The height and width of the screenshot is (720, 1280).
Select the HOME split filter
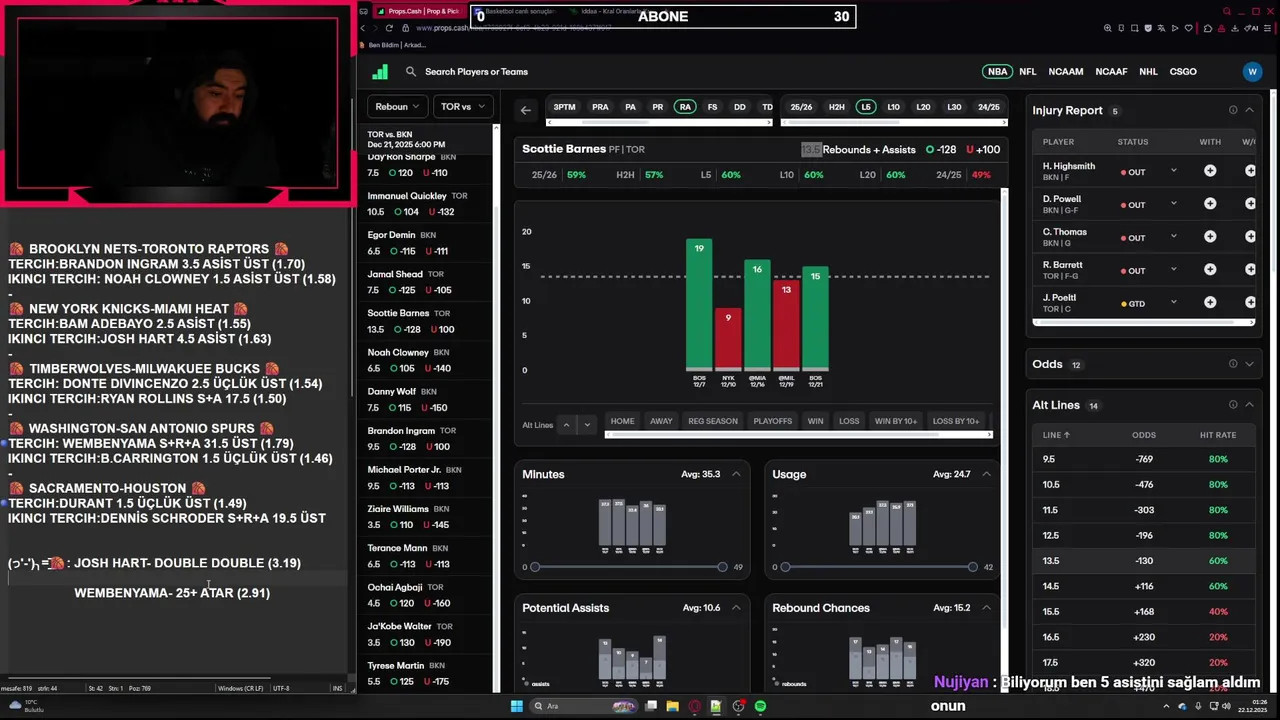tap(623, 421)
